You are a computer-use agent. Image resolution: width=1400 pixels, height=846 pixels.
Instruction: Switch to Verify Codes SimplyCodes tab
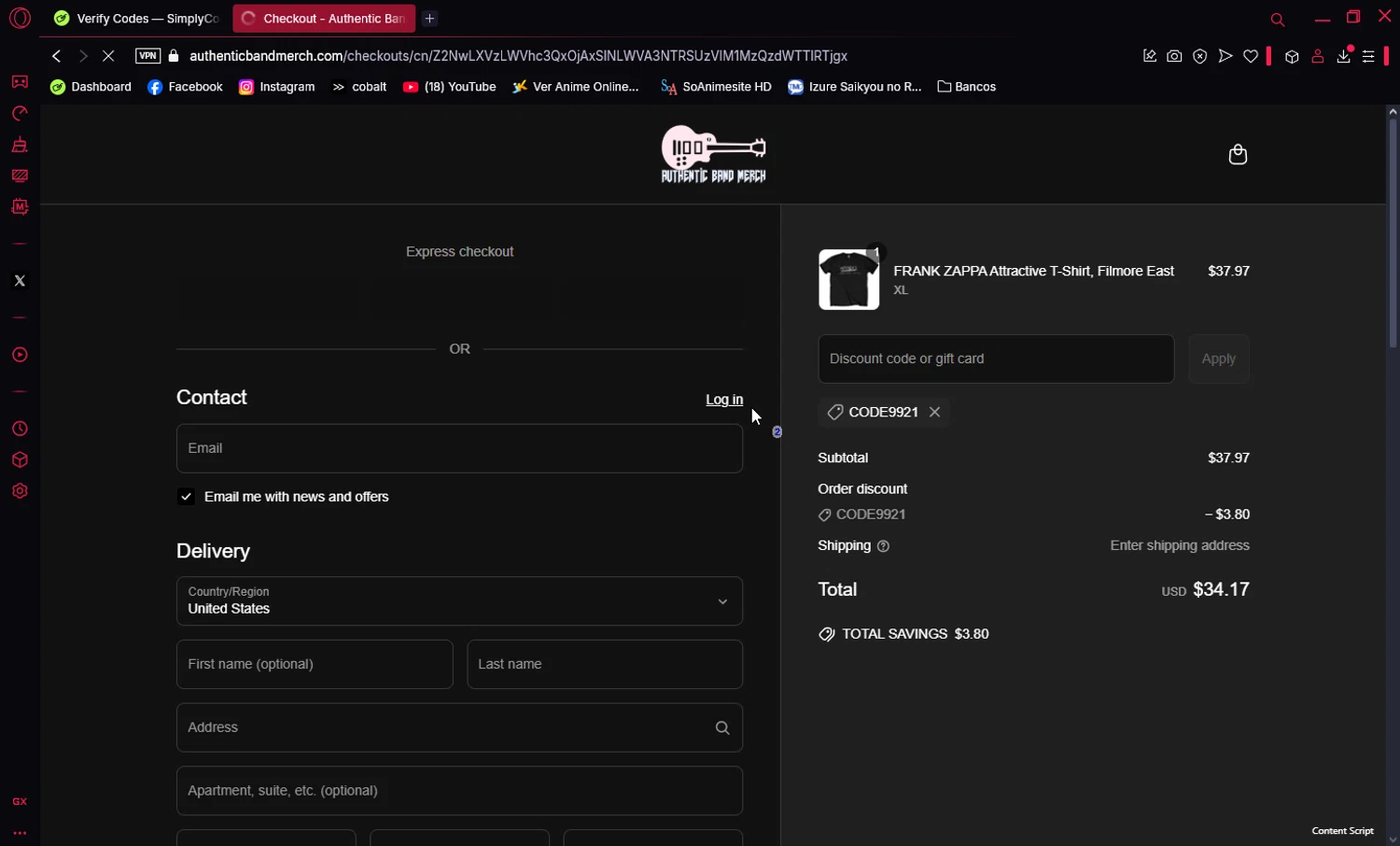(136, 19)
